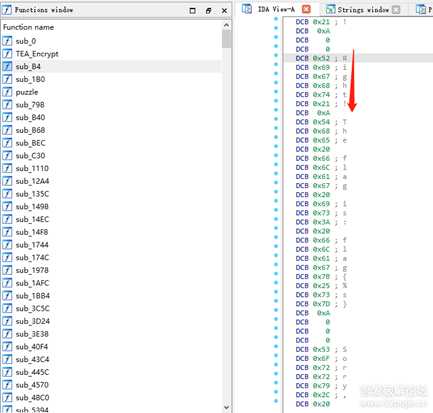
Task: Select function sub_1110
Action: 32,168
